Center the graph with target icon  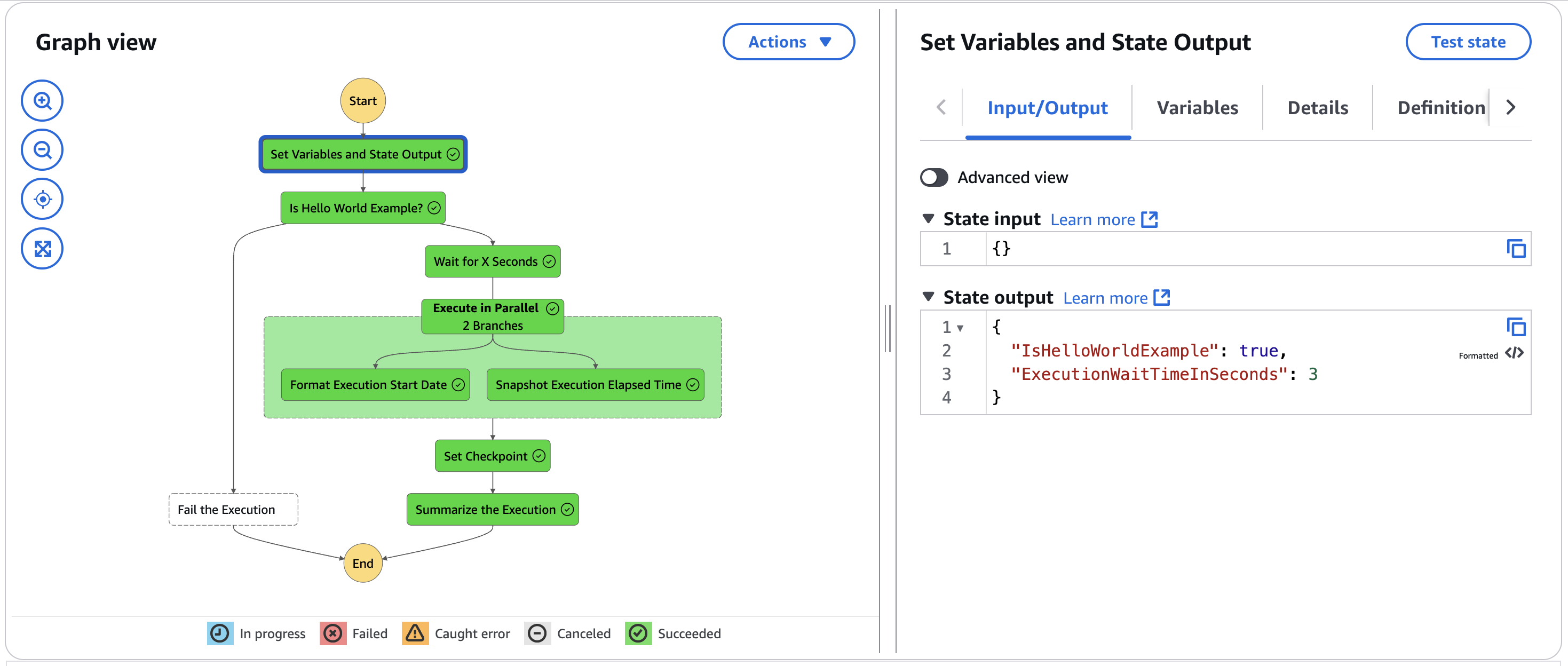[42, 199]
